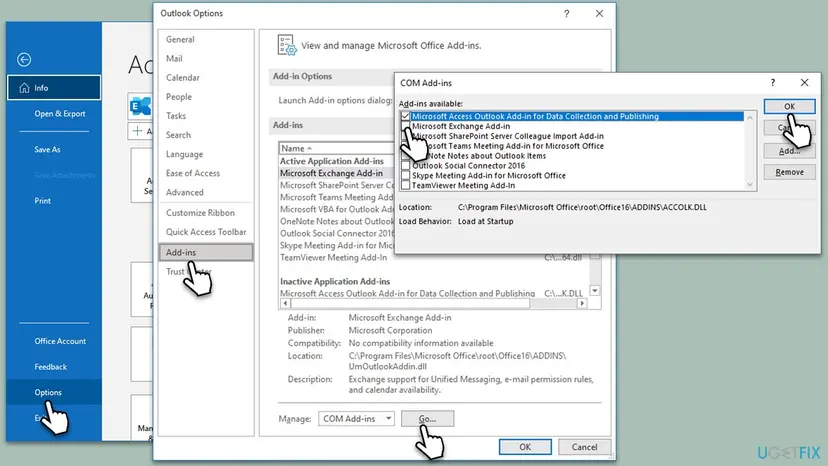Screen dimensions: 828x466
Task: Click Add... button in COM Add-ins
Action: [x=789, y=151]
